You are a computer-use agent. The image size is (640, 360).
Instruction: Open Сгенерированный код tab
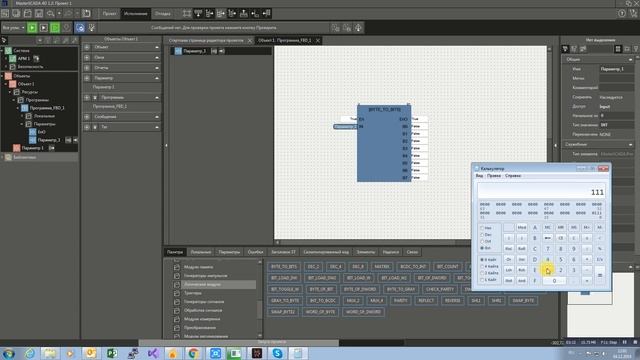tap(326, 252)
